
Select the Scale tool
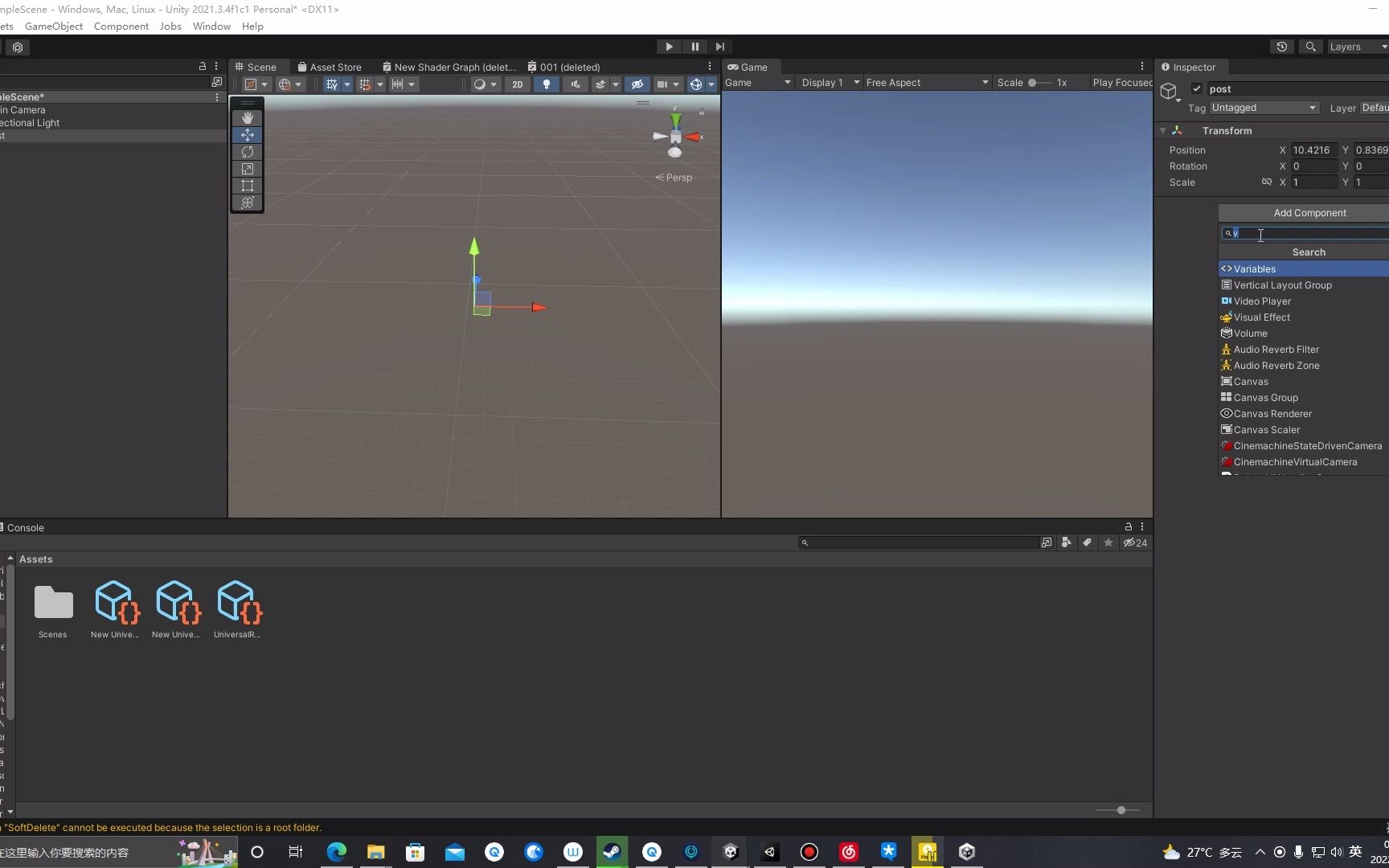(247, 169)
